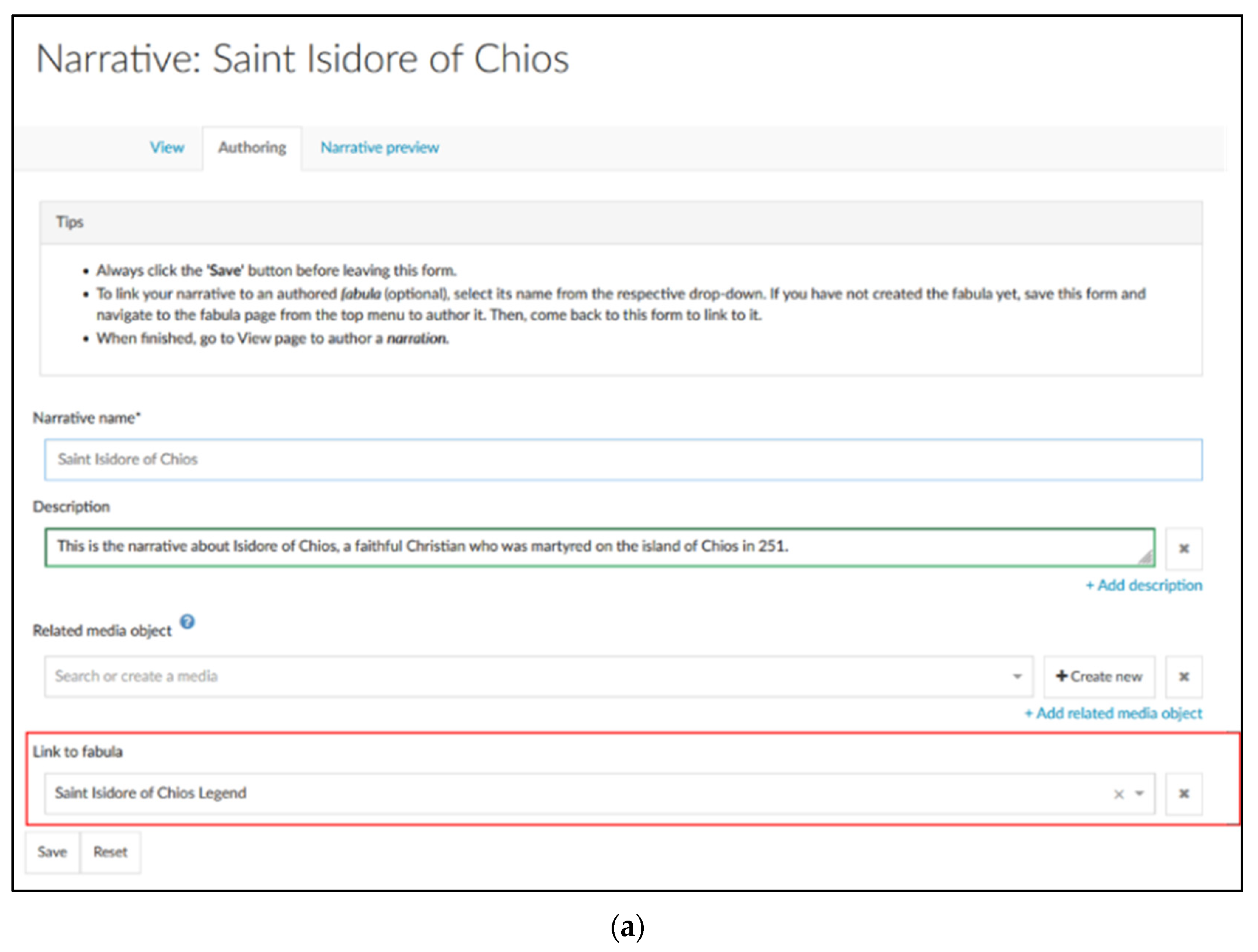Remove the description with its x button

(1183, 549)
